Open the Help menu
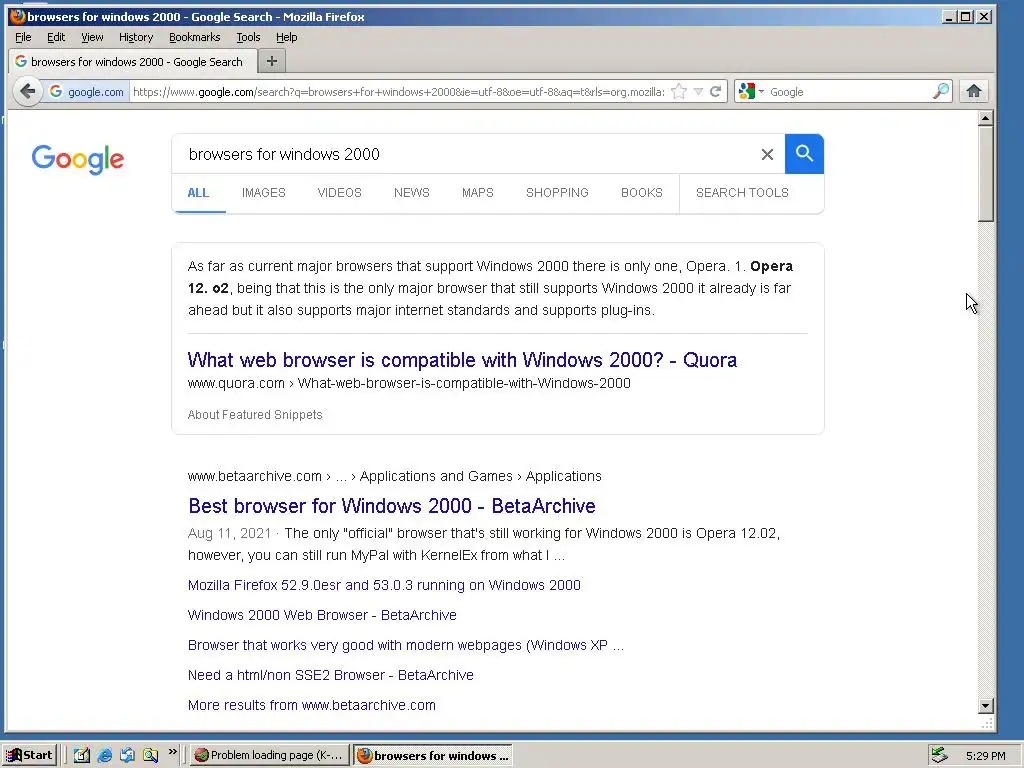This screenshot has height=768, width=1024. (287, 37)
